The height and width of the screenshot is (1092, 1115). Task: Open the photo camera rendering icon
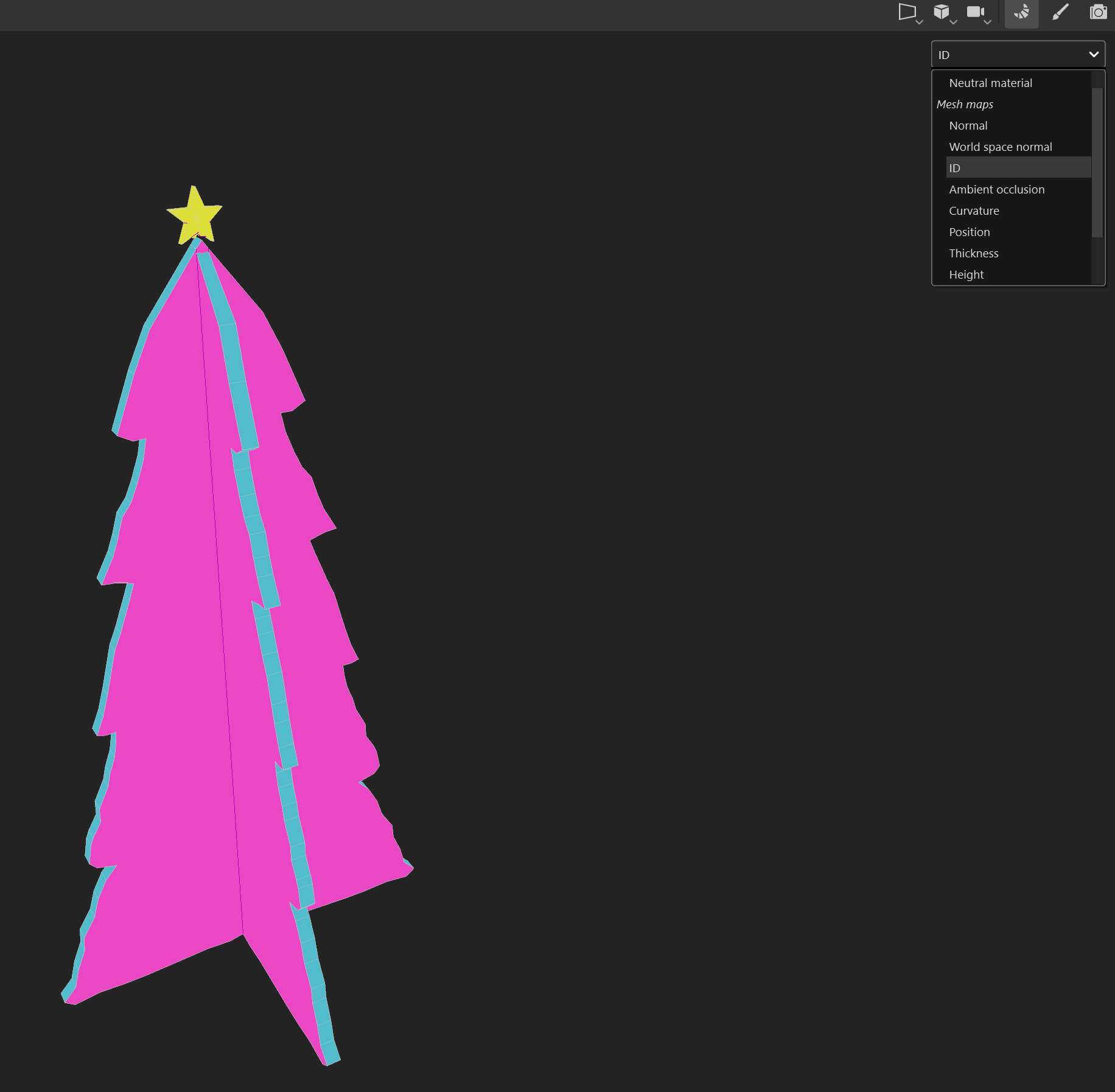point(1099,12)
